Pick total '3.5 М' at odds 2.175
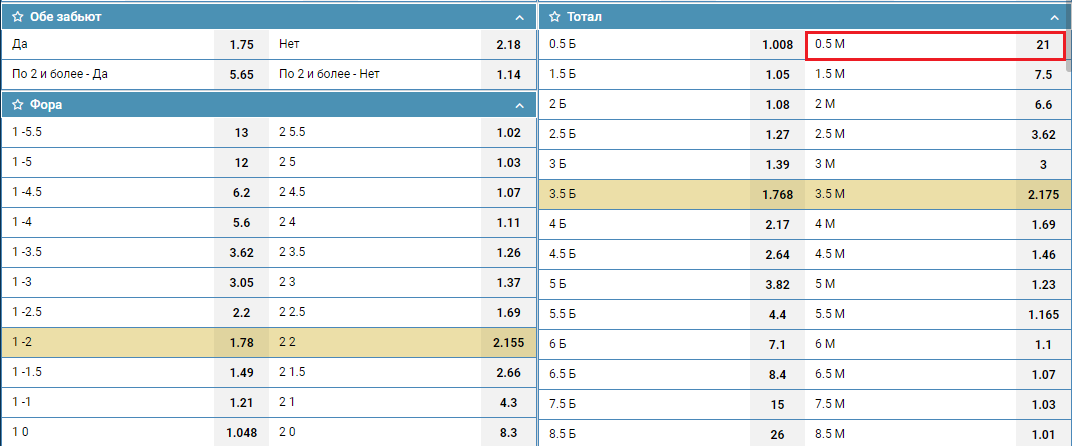The height and width of the screenshot is (446, 1072). (1042, 195)
